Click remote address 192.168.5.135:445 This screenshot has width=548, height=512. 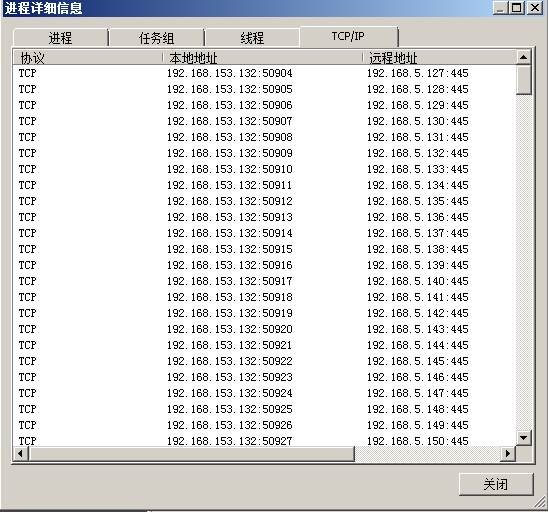tap(418, 201)
